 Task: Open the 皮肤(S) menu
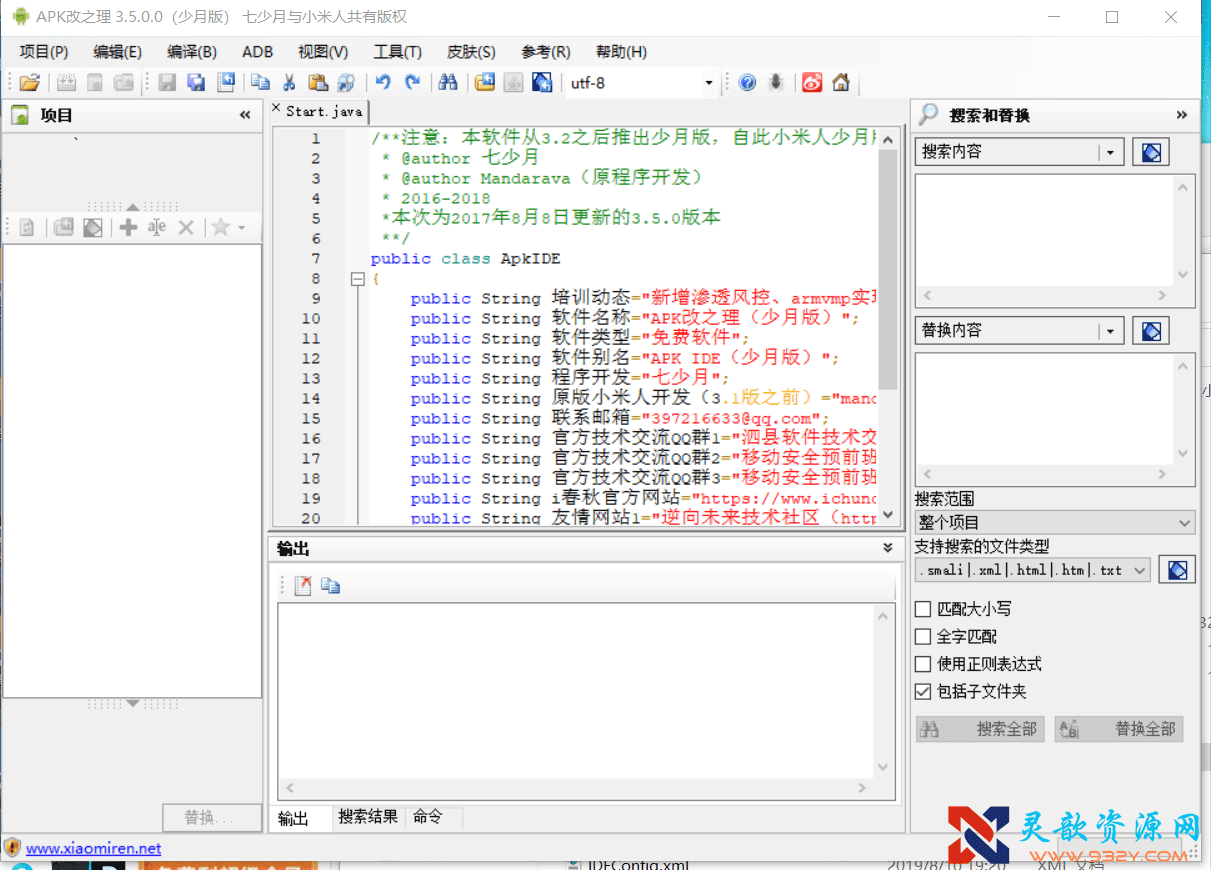[471, 52]
